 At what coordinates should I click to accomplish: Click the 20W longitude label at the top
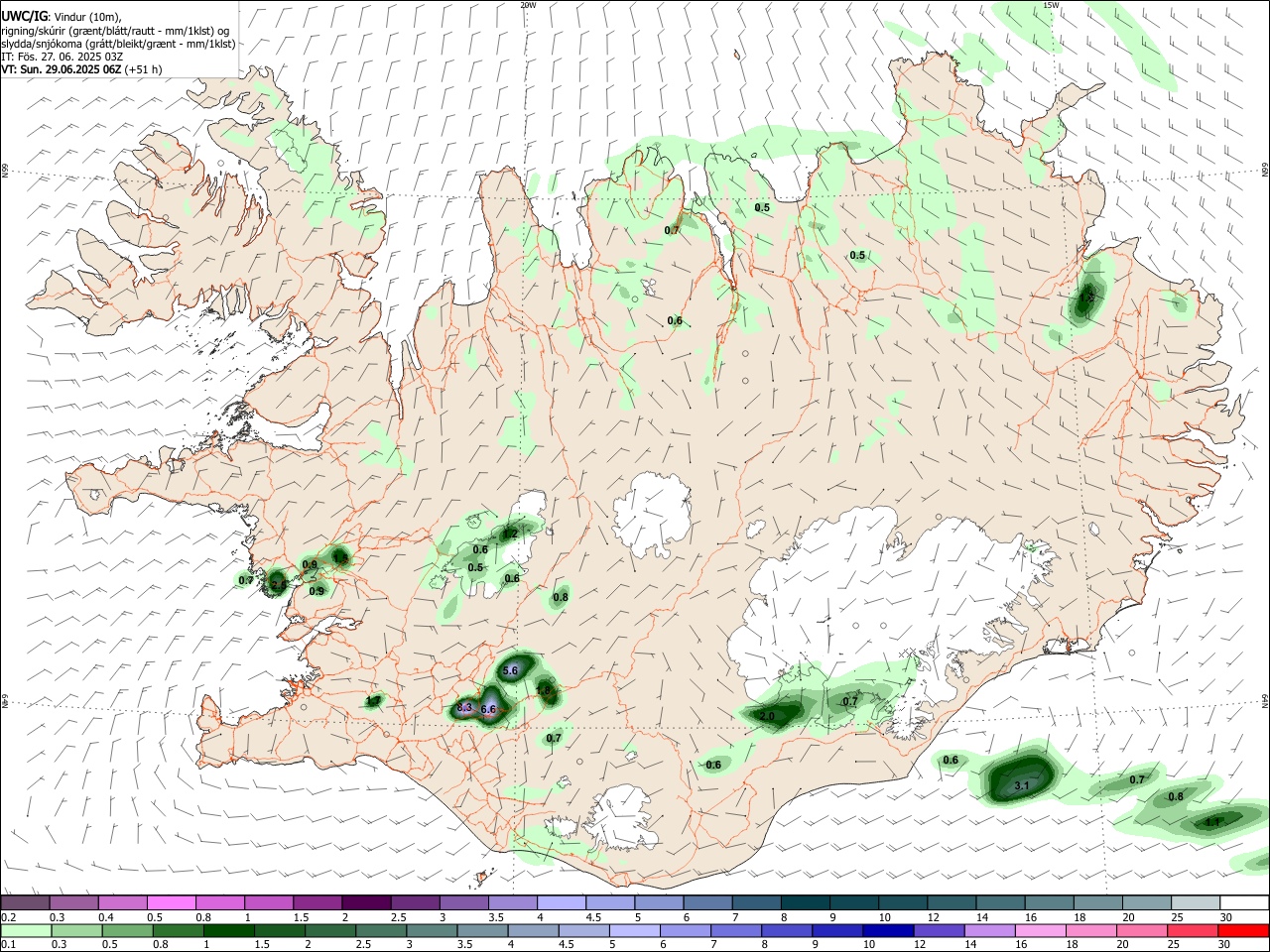(528, 5)
